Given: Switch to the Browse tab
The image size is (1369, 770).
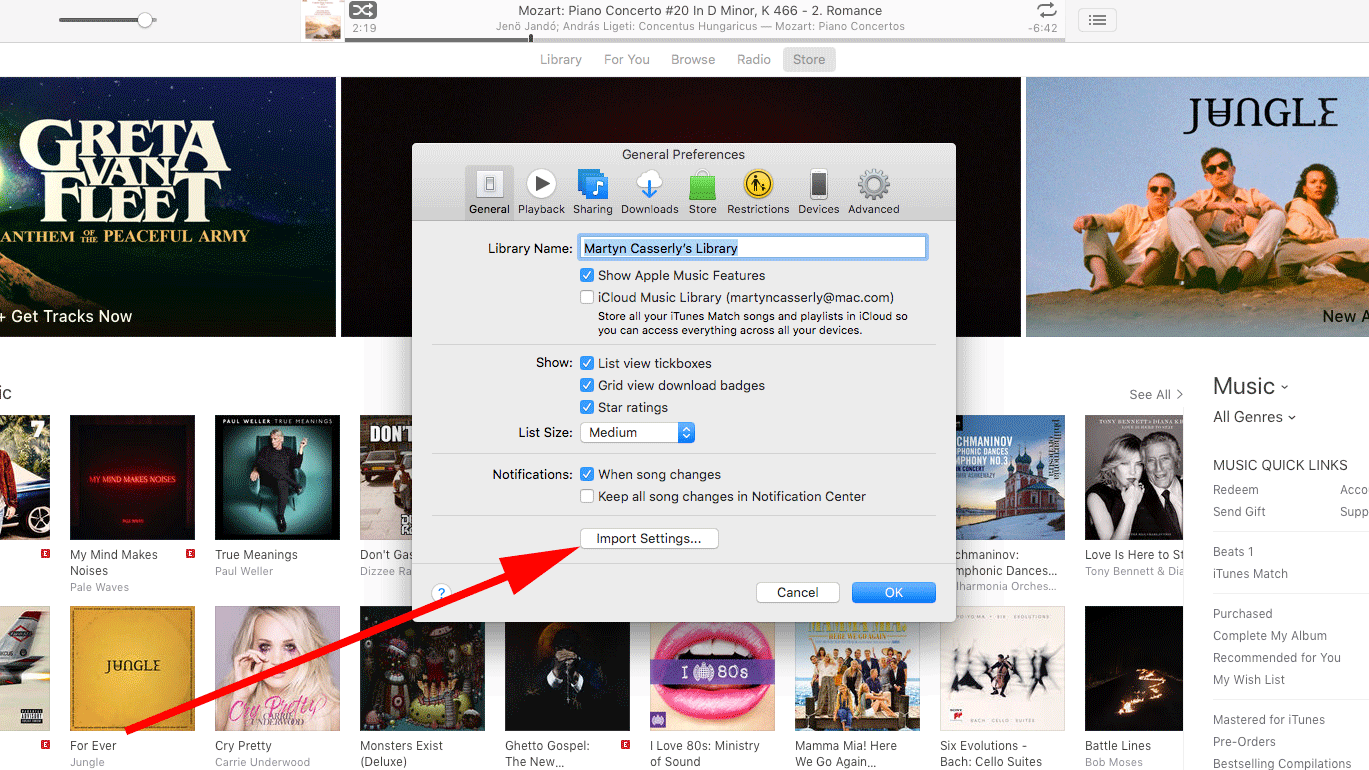Looking at the screenshot, I should coord(693,59).
